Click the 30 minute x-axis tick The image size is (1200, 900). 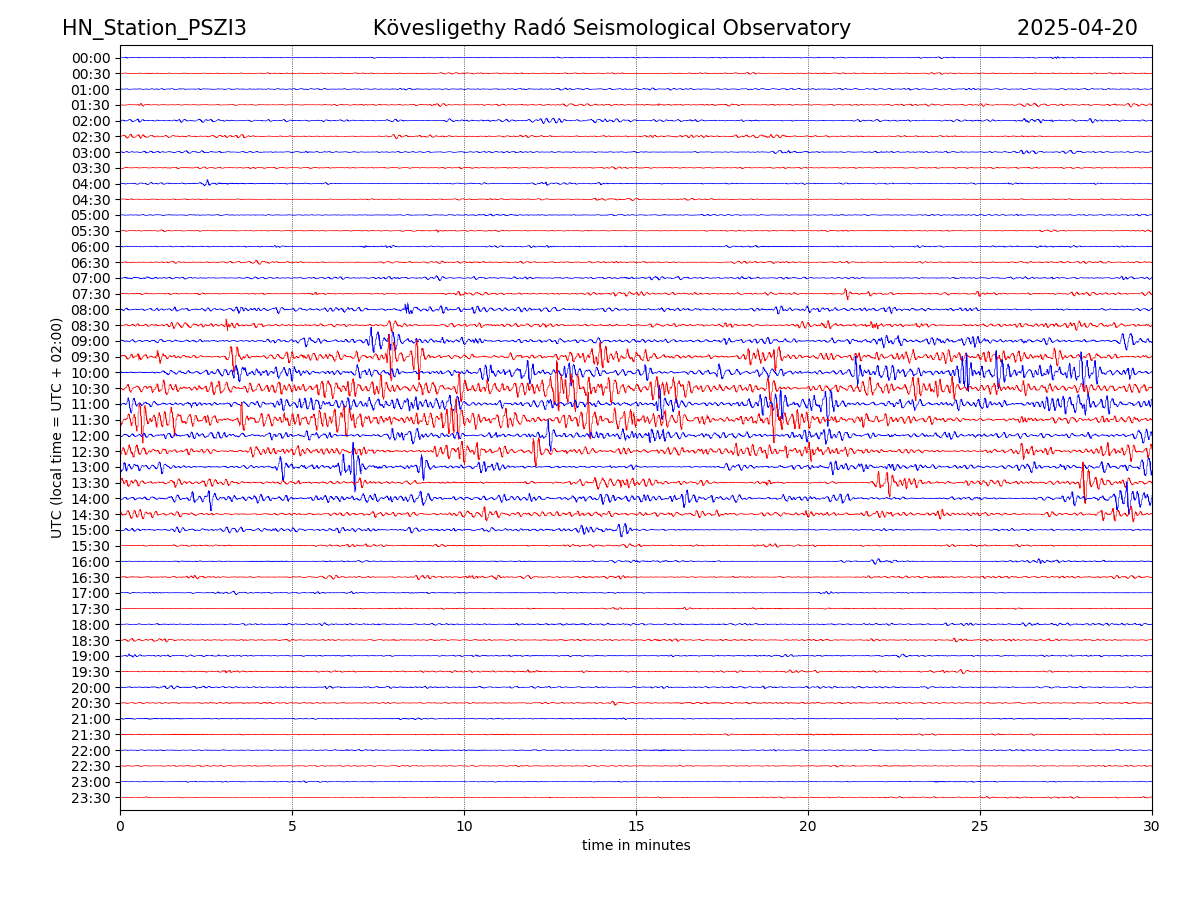pos(1152,826)
